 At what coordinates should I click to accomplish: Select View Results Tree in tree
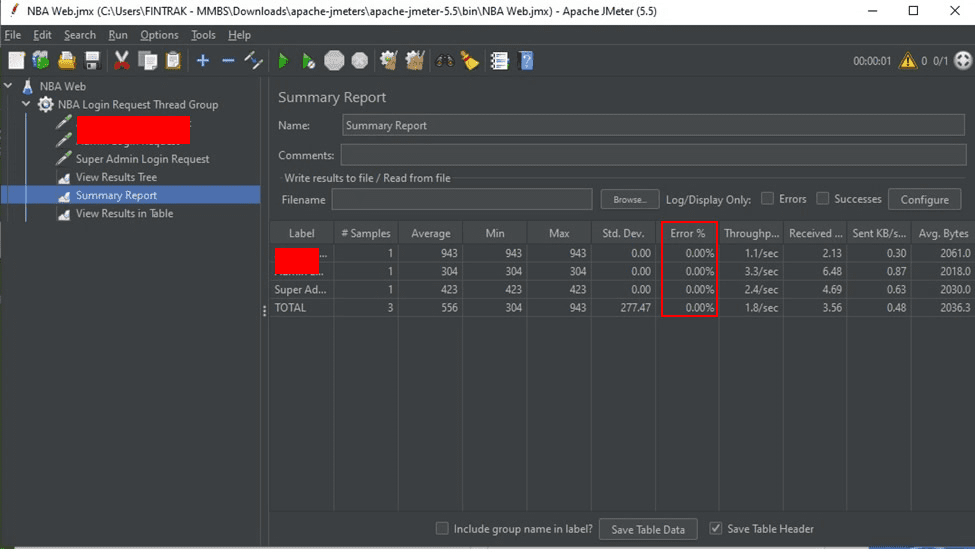click(116, 177)
